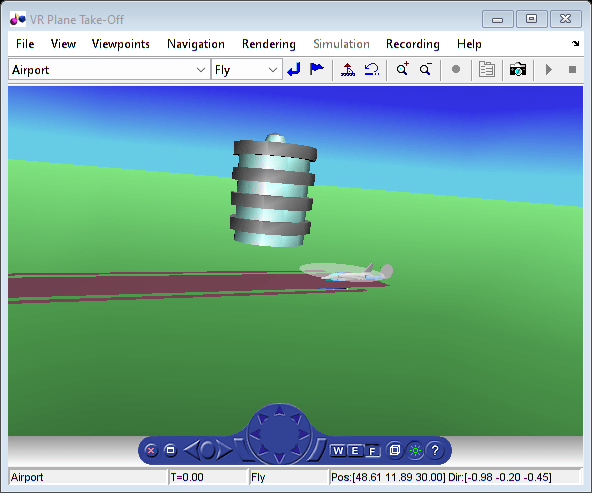Viewport: 592px width, 493px height.
Task: Move forward using navigation wheel up arrow
Action: (279, 410)
